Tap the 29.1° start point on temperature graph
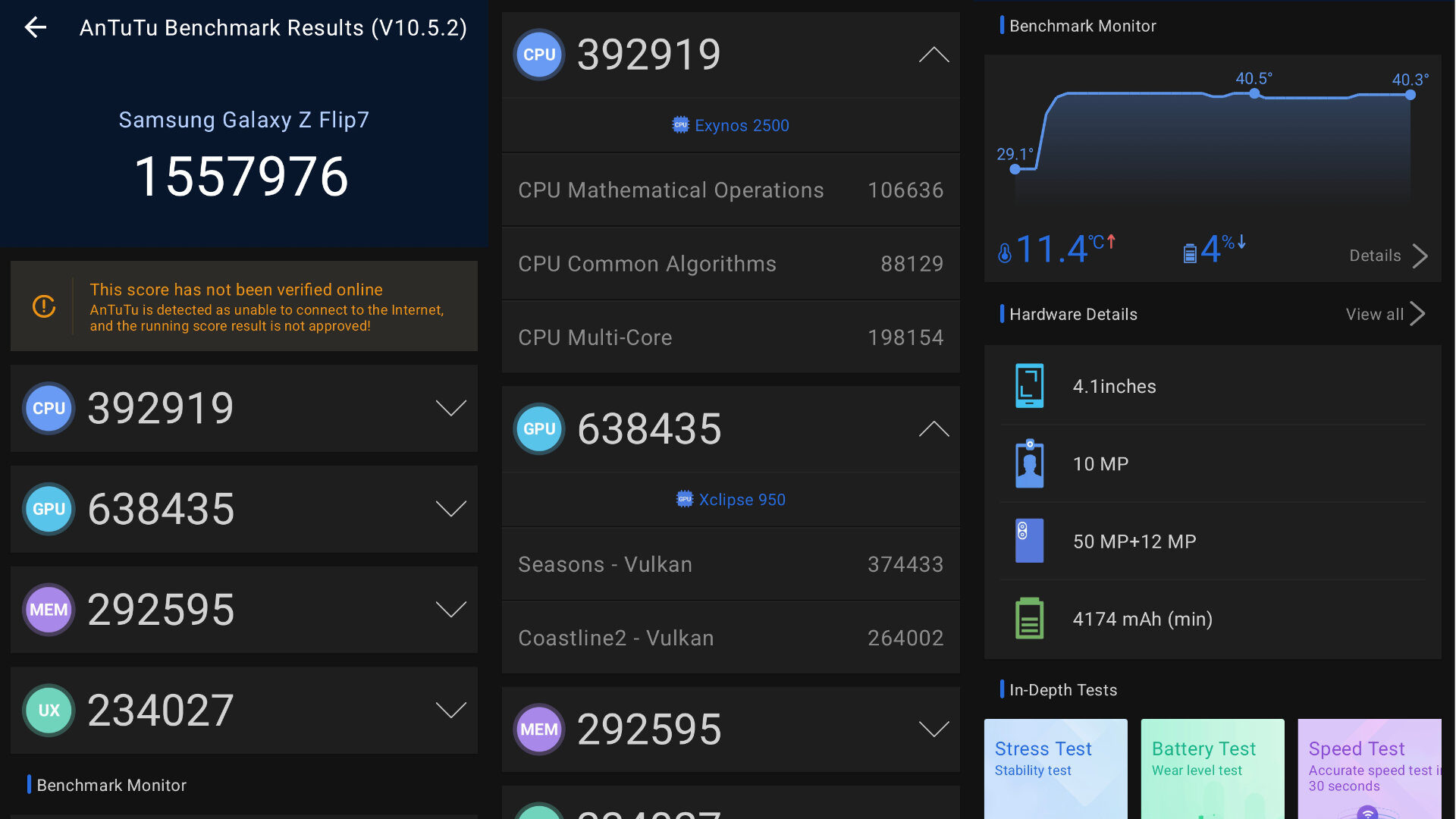This screenshot has height=819, width=1456. point(1015,169)
